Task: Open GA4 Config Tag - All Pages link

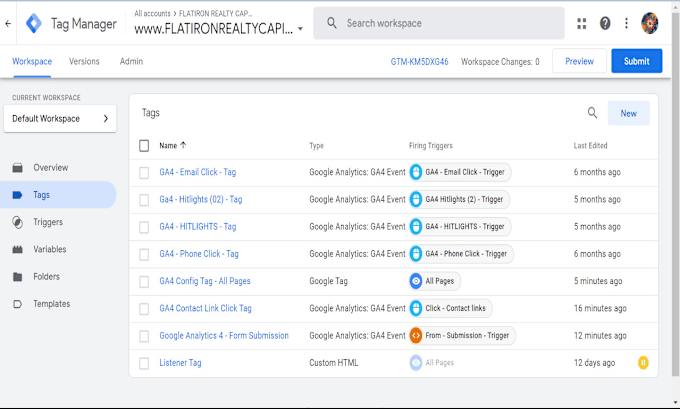Action: [205, 281]
